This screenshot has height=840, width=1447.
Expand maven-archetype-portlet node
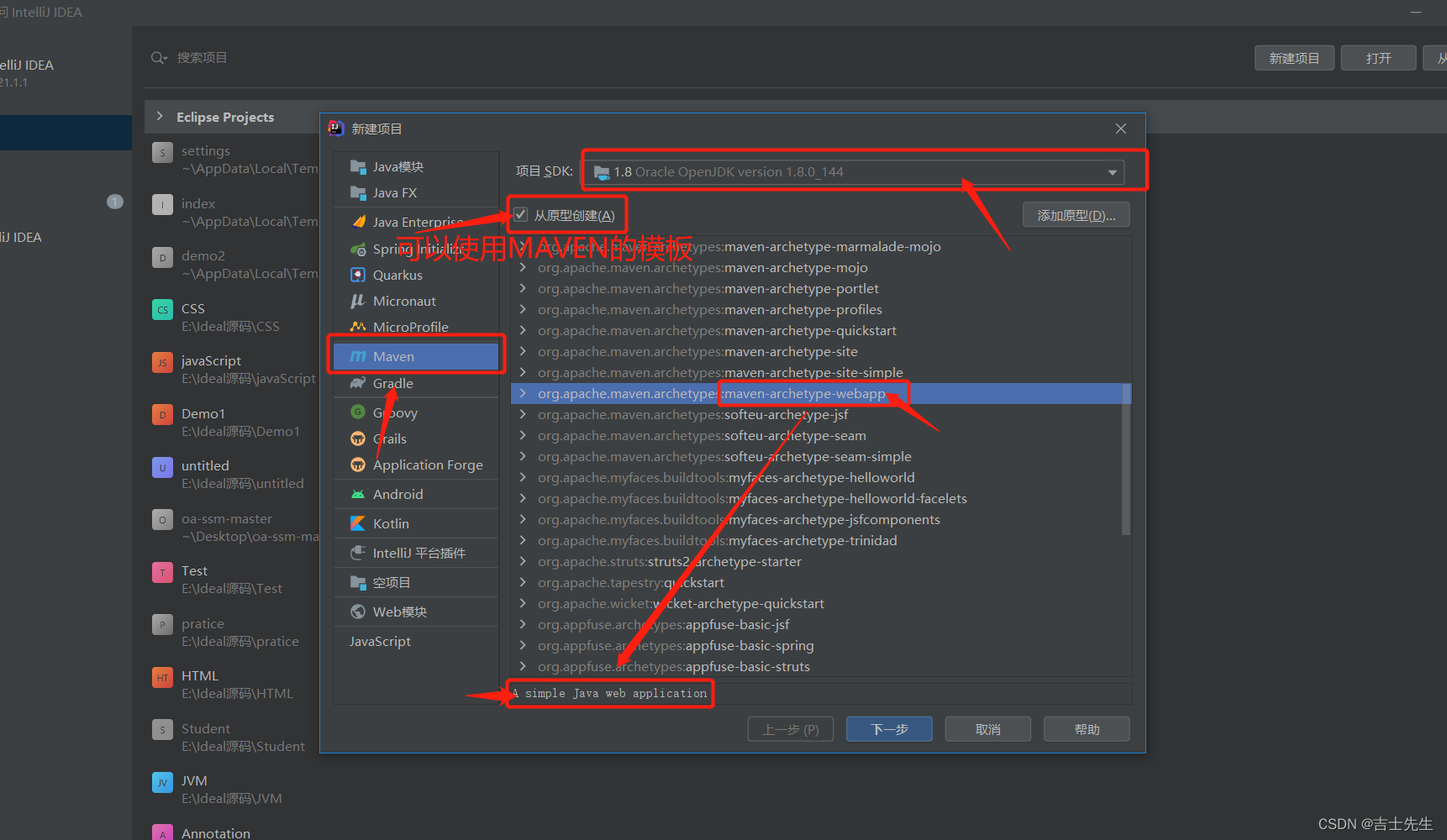523,288
